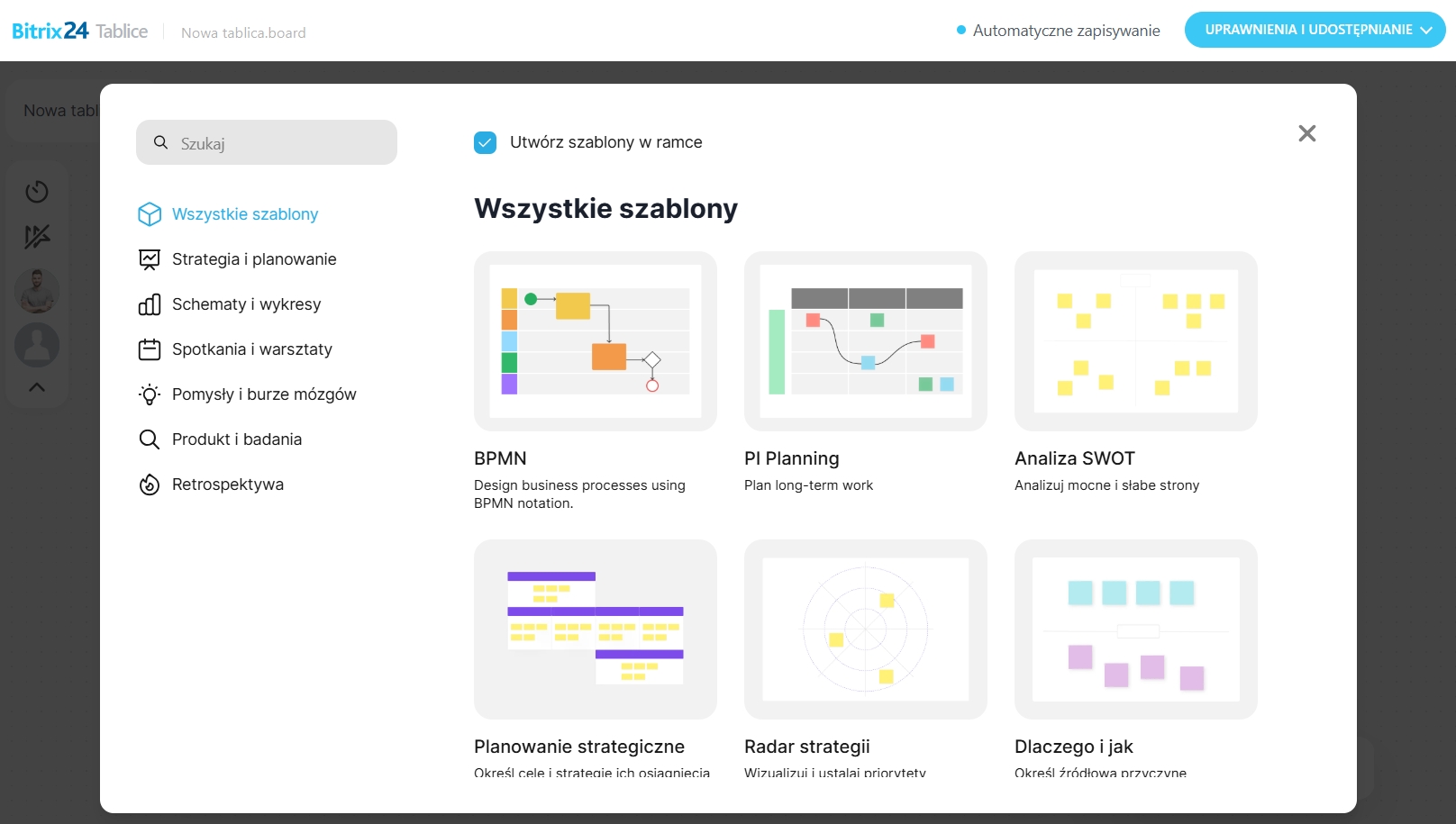Click the Schematy i wykresy bar-chart icon
Viewport: 1456px width, 824px height.
pos(150,304)
